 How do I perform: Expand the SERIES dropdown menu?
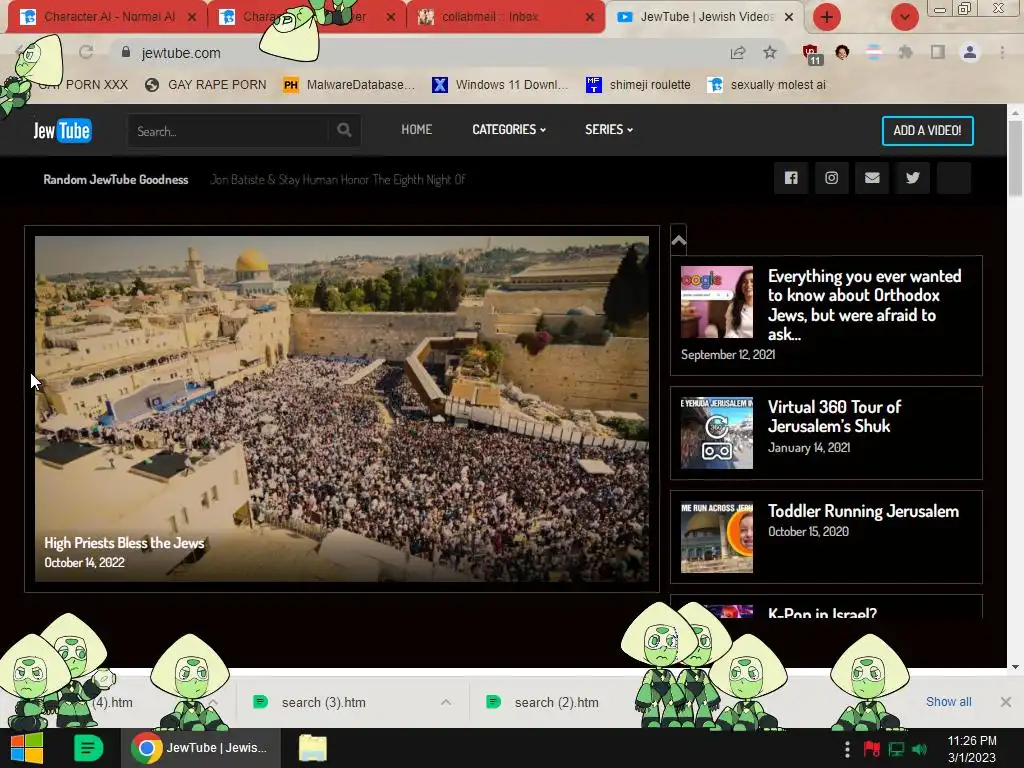pos(609,129)
